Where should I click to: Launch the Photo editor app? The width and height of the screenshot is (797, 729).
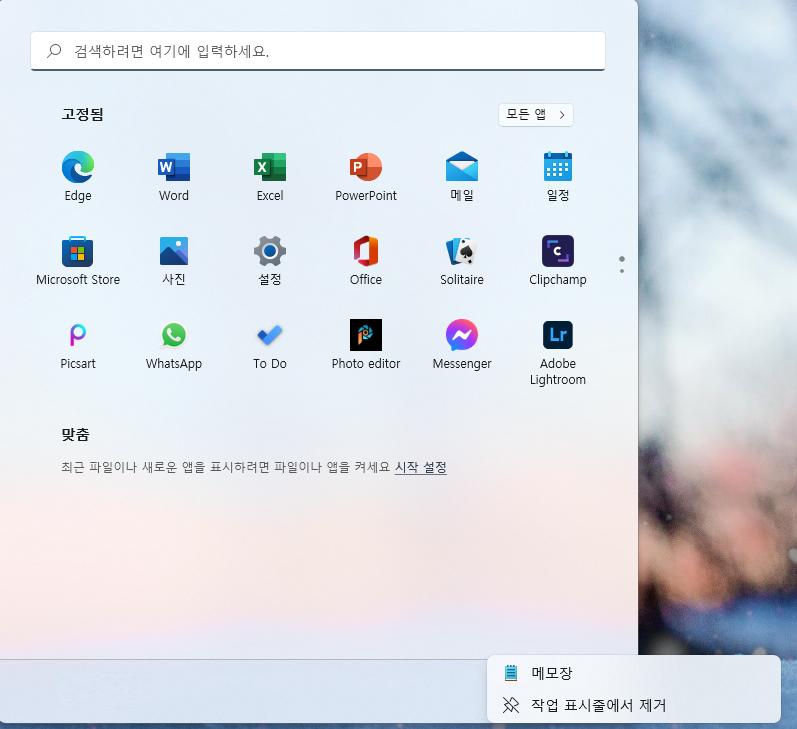pos(366,345)
